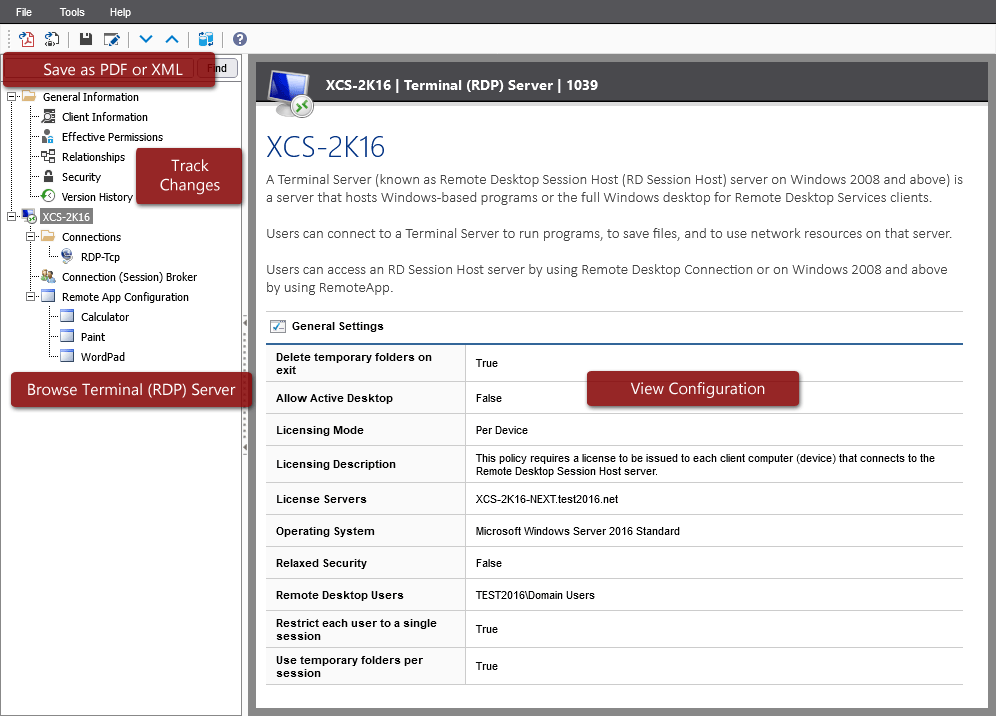
Task: Click 'Restrict each user to a single session' label
Action: tap(356, 630)
